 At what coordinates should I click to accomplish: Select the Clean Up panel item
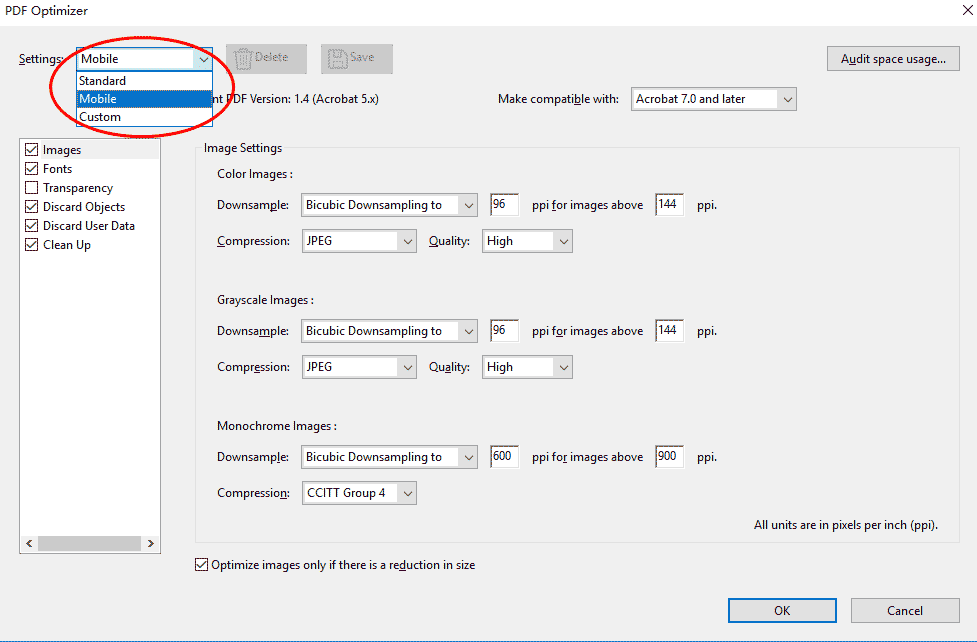click(67, 245)
